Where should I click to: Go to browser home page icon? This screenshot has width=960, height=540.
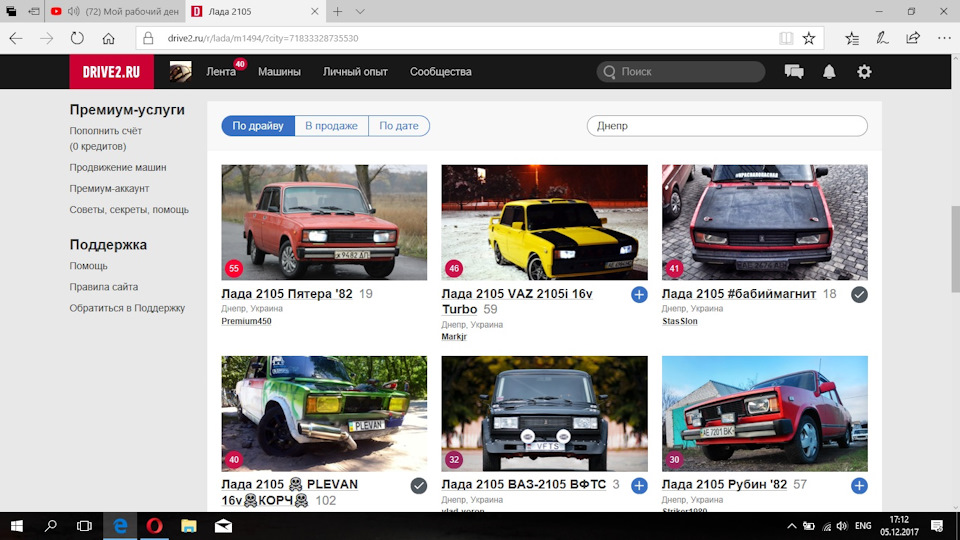tap(108, 38)
